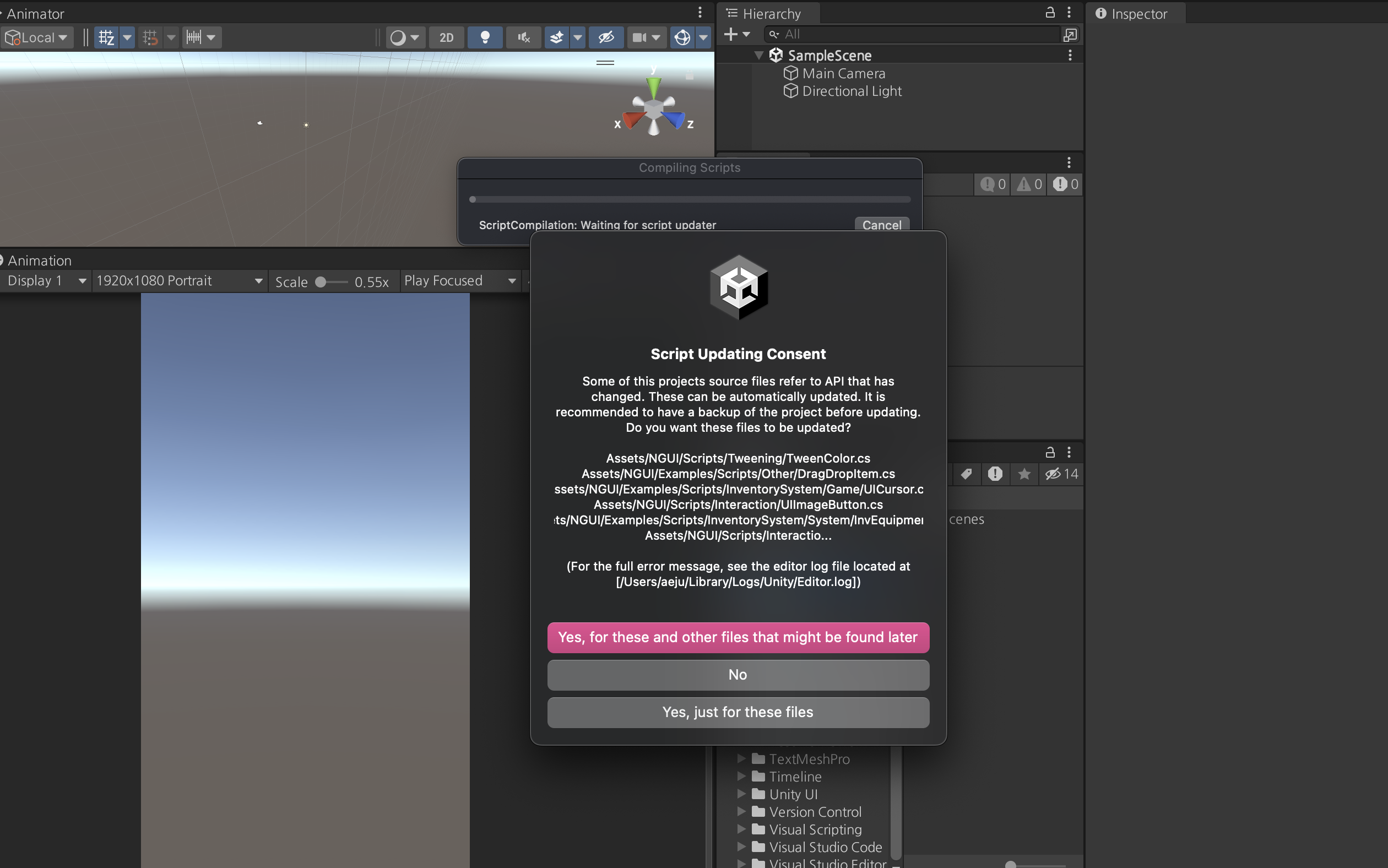The height and width of the screenshot is (868, 1388).
Task: Open the Display 1 dropdown
Action: (x=46, y=281)
